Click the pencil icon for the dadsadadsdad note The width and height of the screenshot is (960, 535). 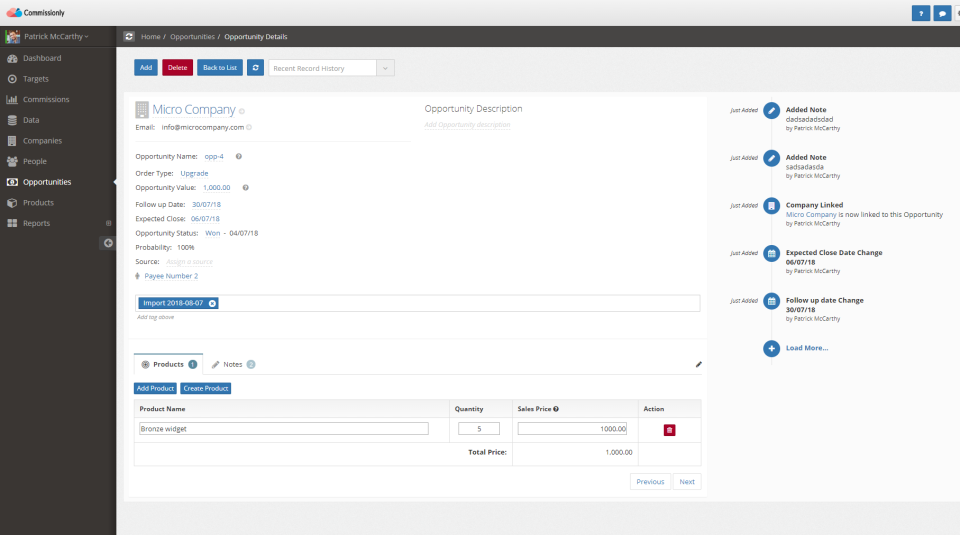click(771, 110)
